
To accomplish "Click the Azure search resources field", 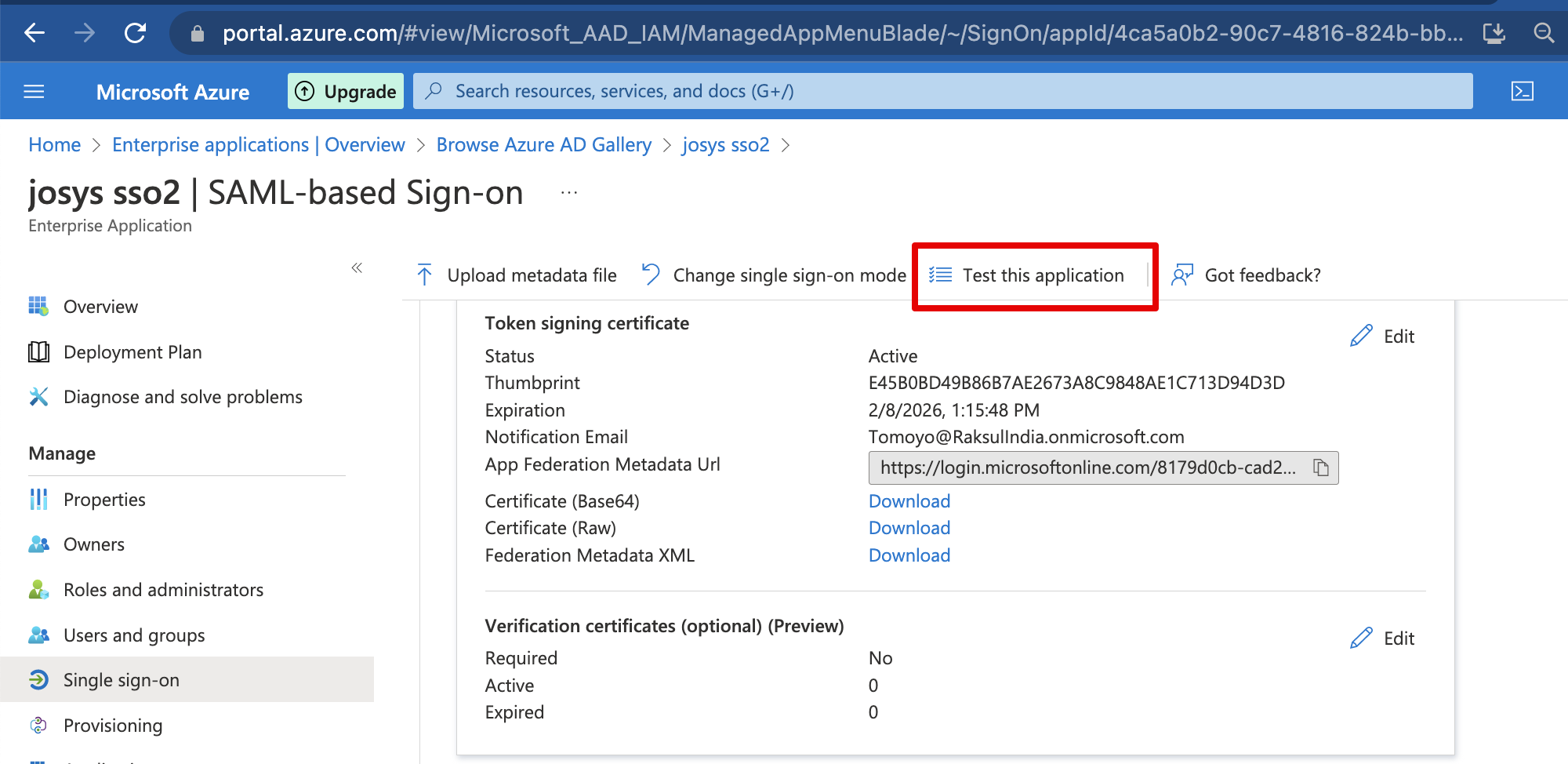I will [941, 91].
